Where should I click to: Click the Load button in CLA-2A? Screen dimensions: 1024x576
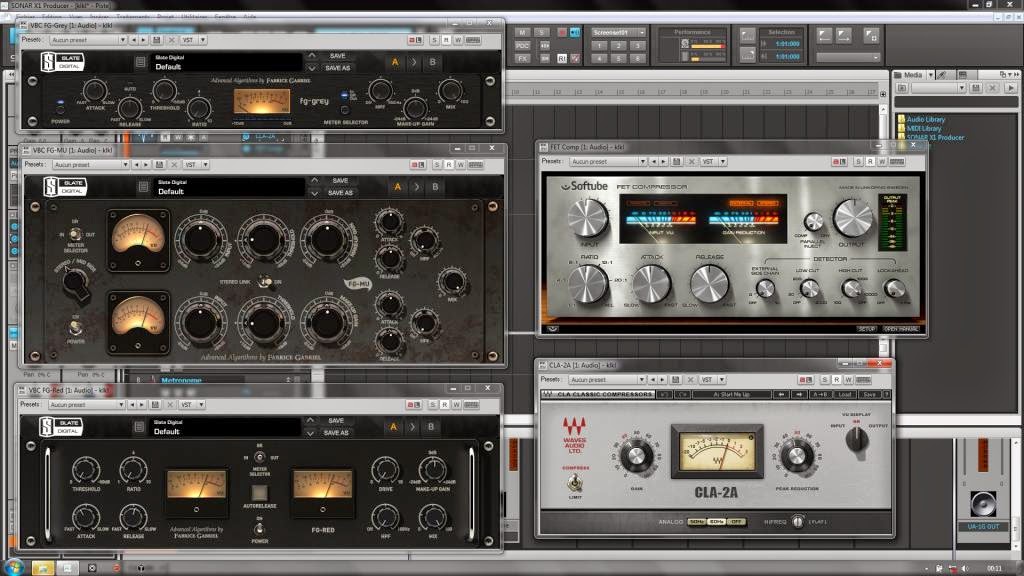(845, 394)
